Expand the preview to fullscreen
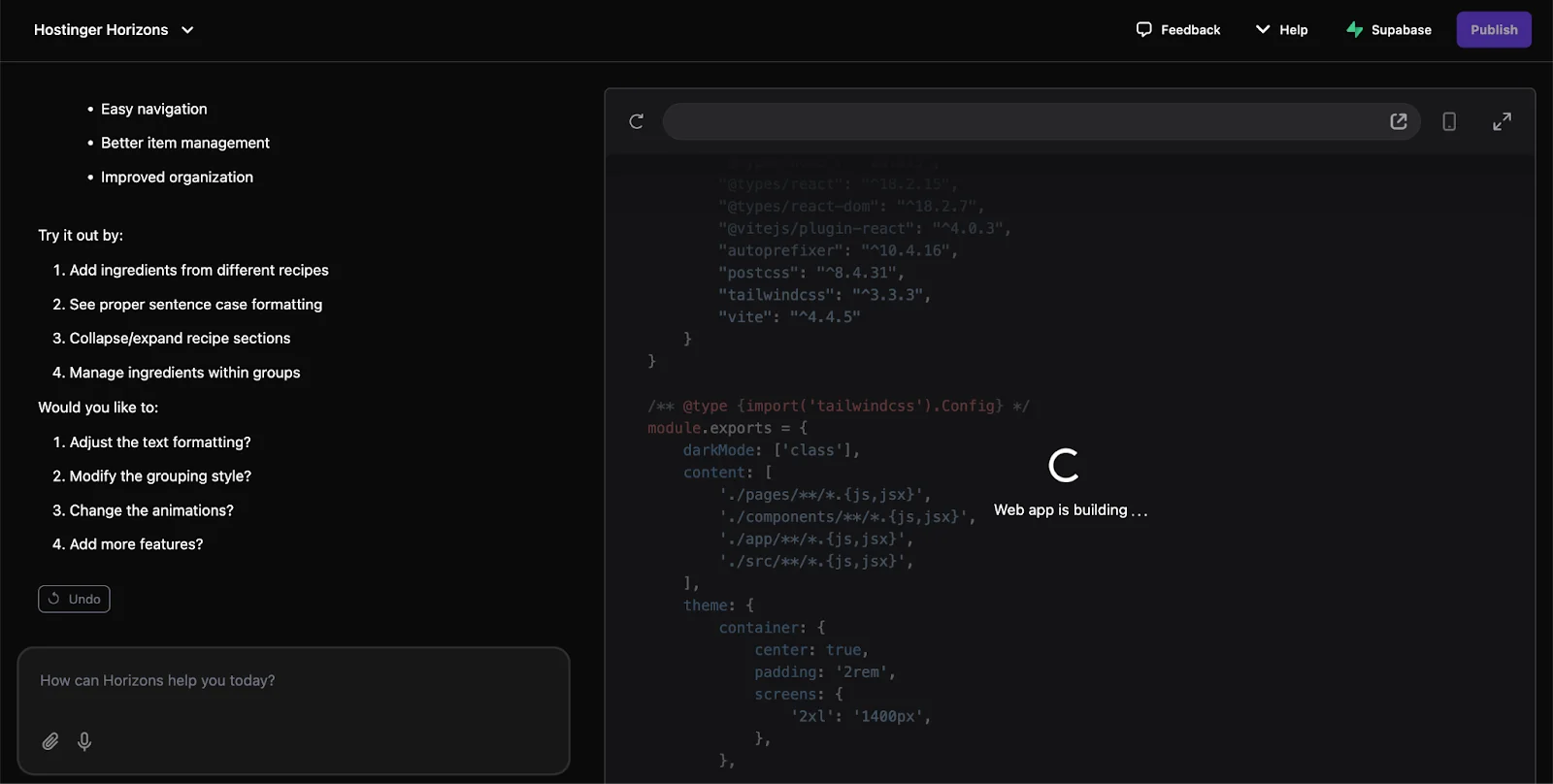The height and width of the screenshot is (784, 1553). point(1502,121)
